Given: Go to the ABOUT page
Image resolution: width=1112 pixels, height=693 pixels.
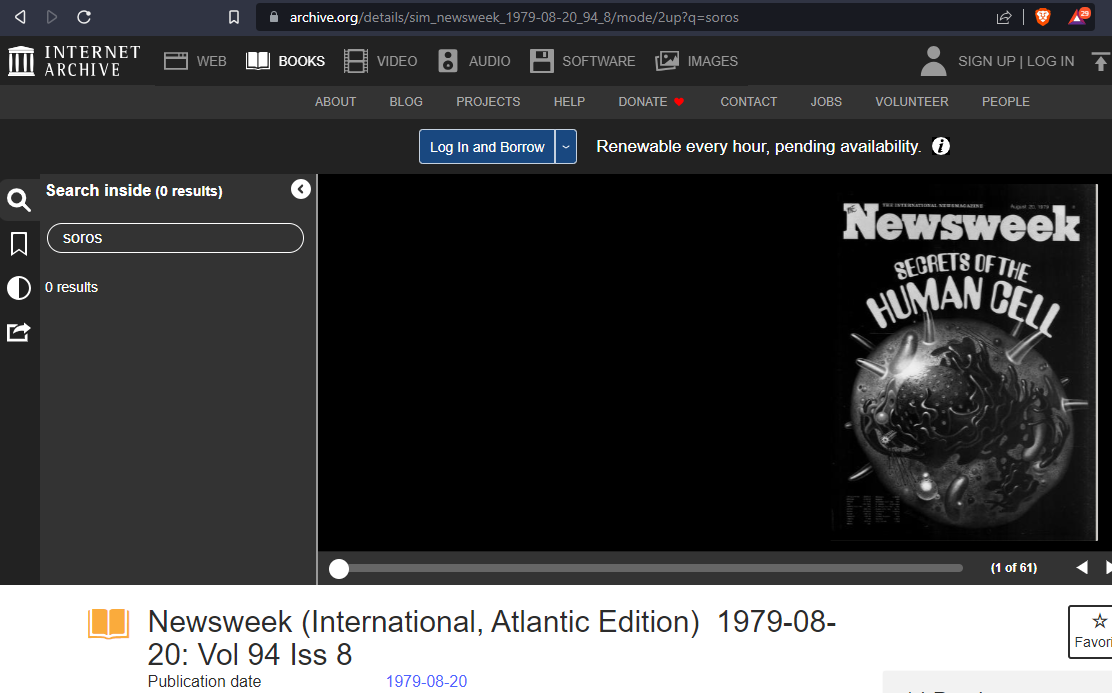Looking at the screenshot, I should point(335,101).
